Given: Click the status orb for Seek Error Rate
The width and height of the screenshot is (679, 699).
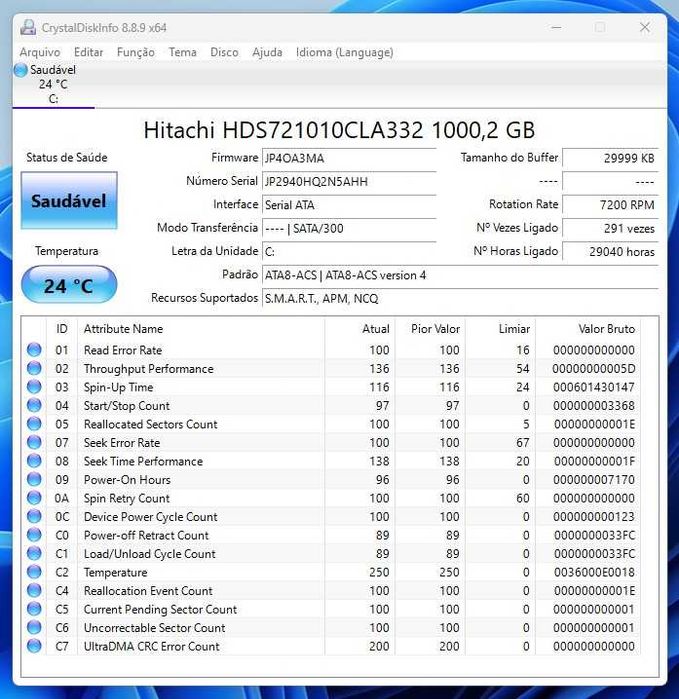Looking at the screenshot, I should click(34, 442).
